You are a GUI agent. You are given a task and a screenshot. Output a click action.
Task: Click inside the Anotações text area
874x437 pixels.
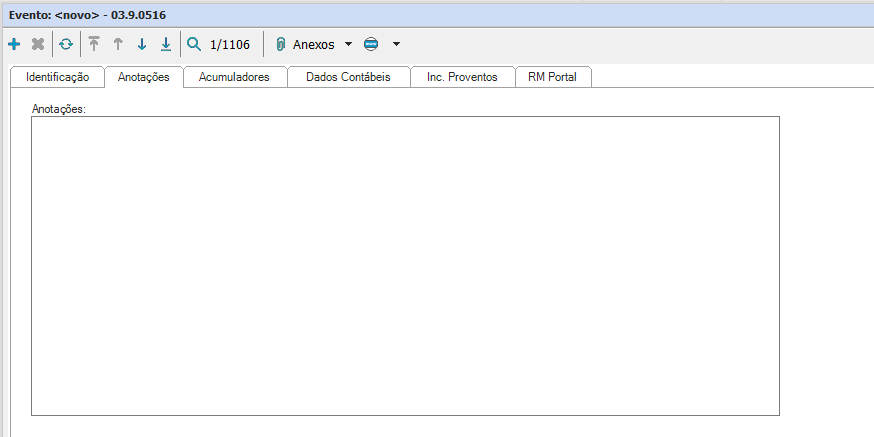click(x=405, y=265)
